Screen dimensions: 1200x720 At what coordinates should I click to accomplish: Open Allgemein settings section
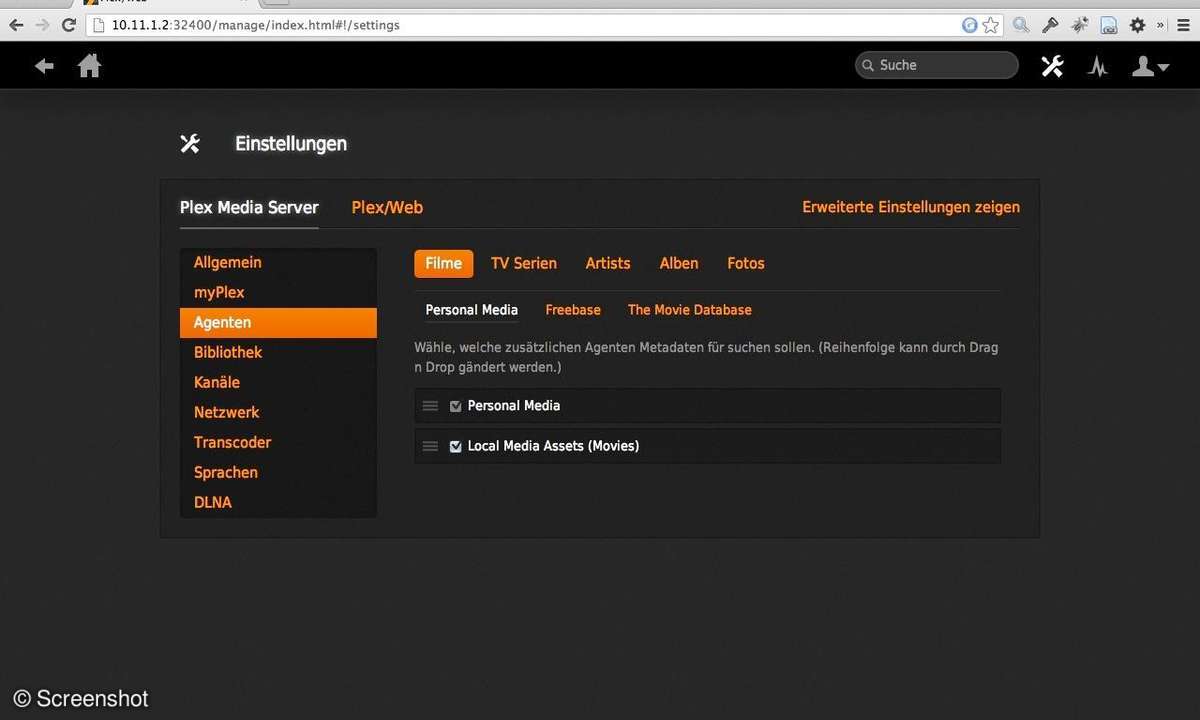point(278,263)
